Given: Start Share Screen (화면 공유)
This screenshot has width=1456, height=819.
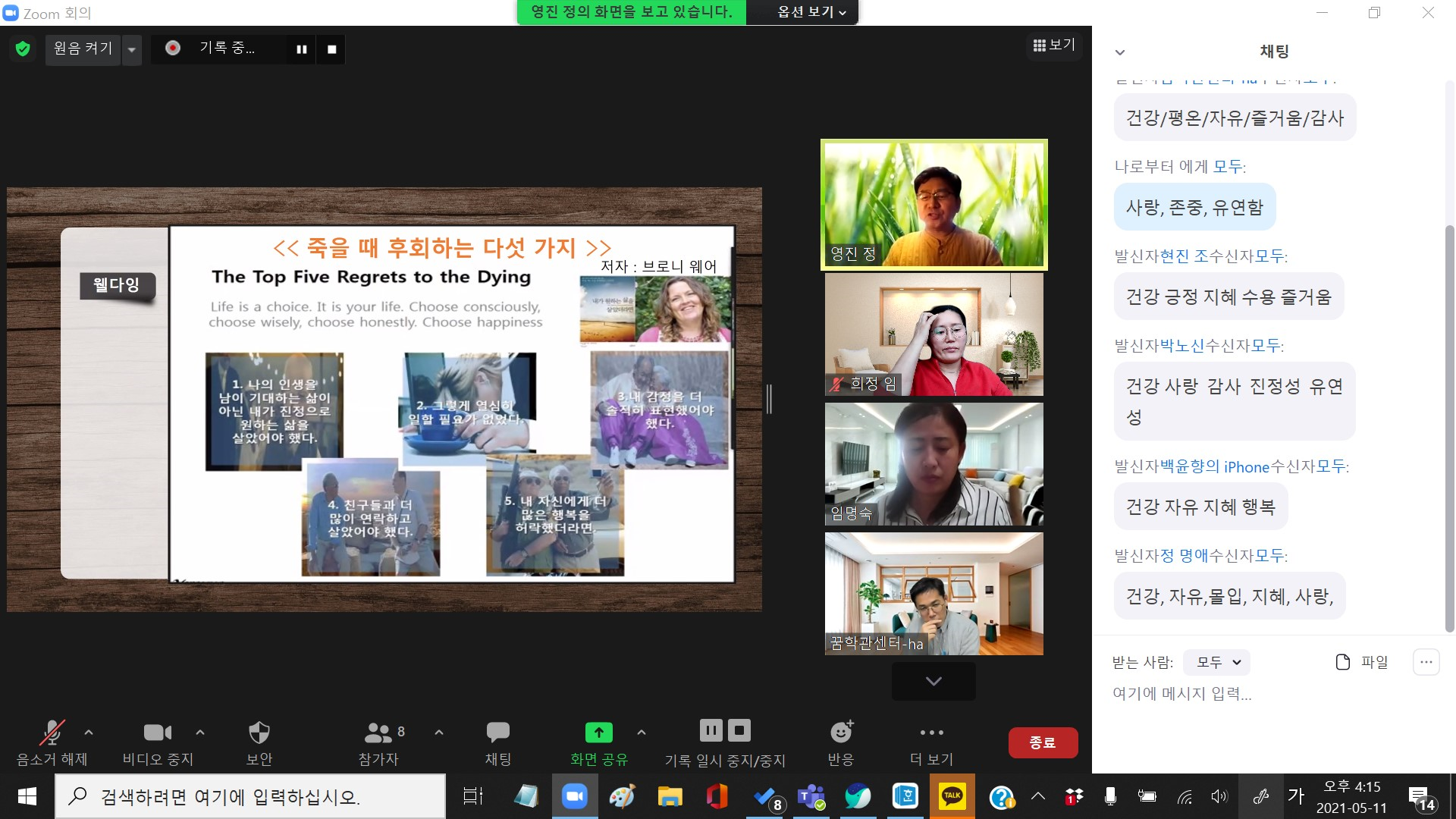Looking at the screenshot, I should pyautogui.click(x=599, y=743).
